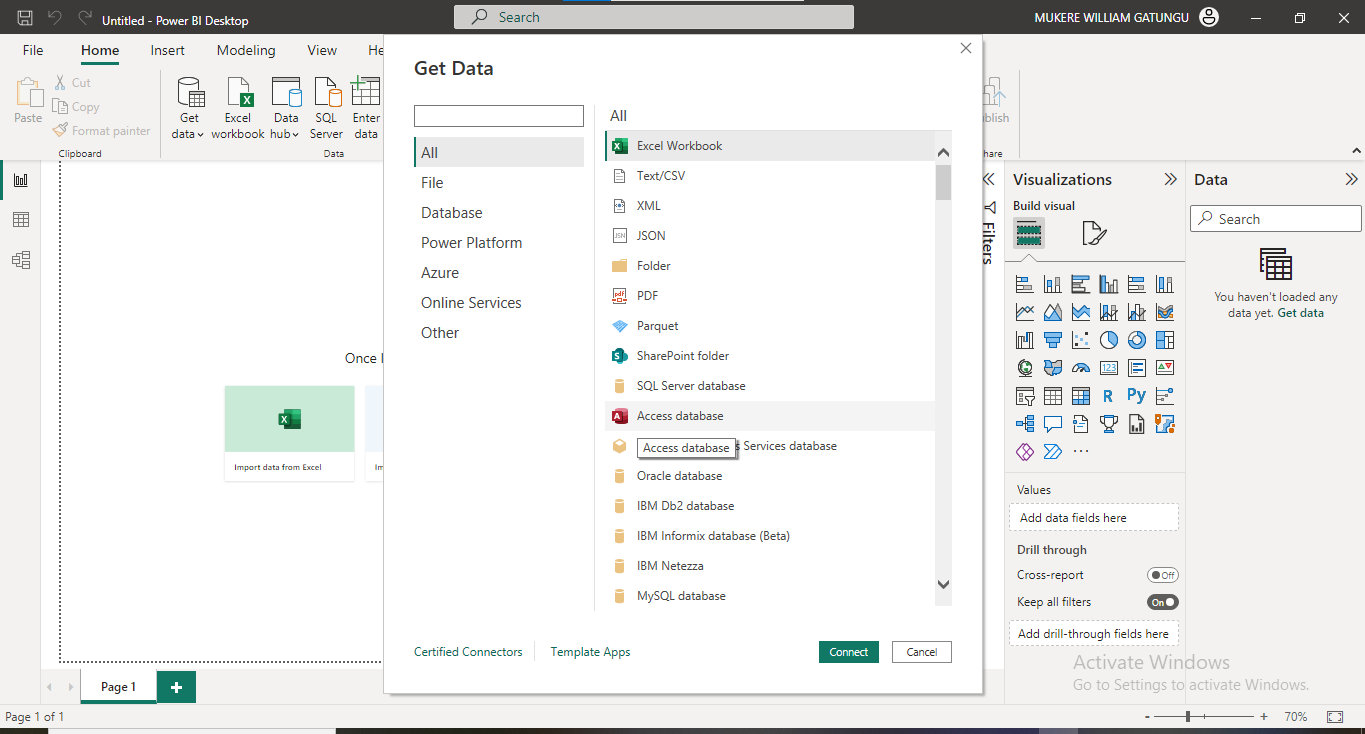This screenshot has height=734, width=1365.
Task: Toggle Keep all filters switch
Action: (x=1163, y=602)
